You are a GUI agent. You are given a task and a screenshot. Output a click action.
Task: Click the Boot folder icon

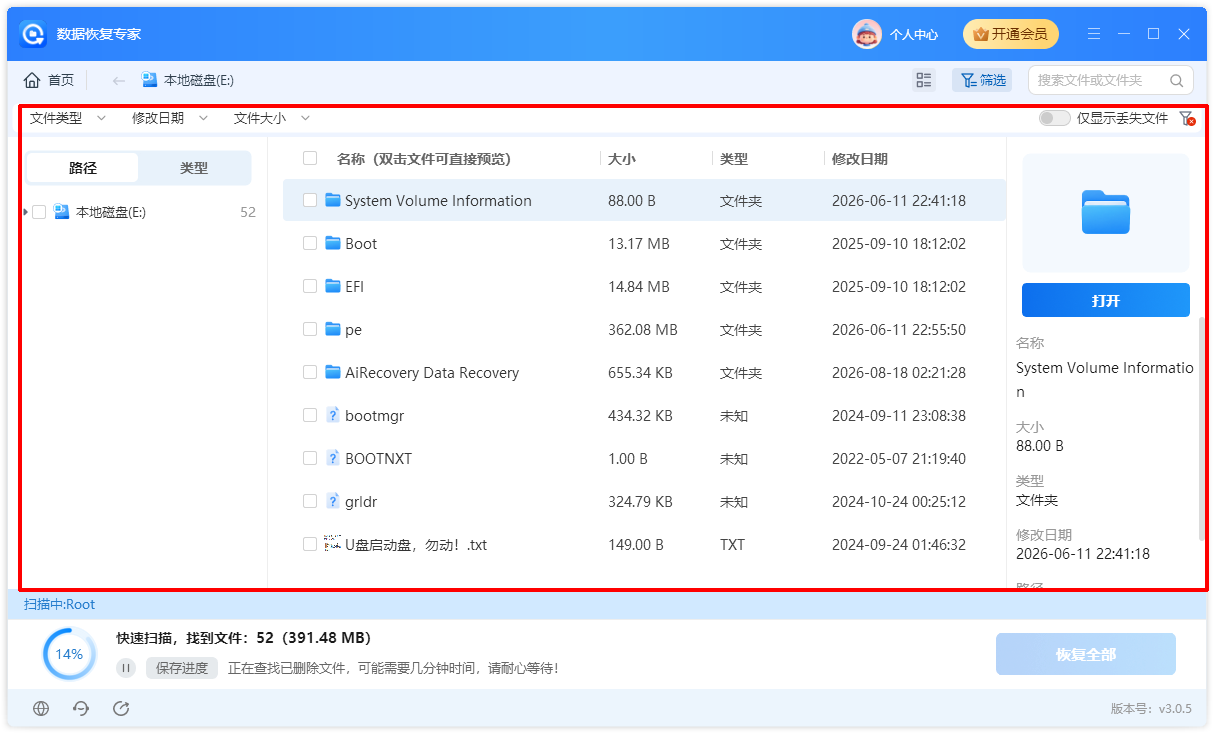(333, 243)
